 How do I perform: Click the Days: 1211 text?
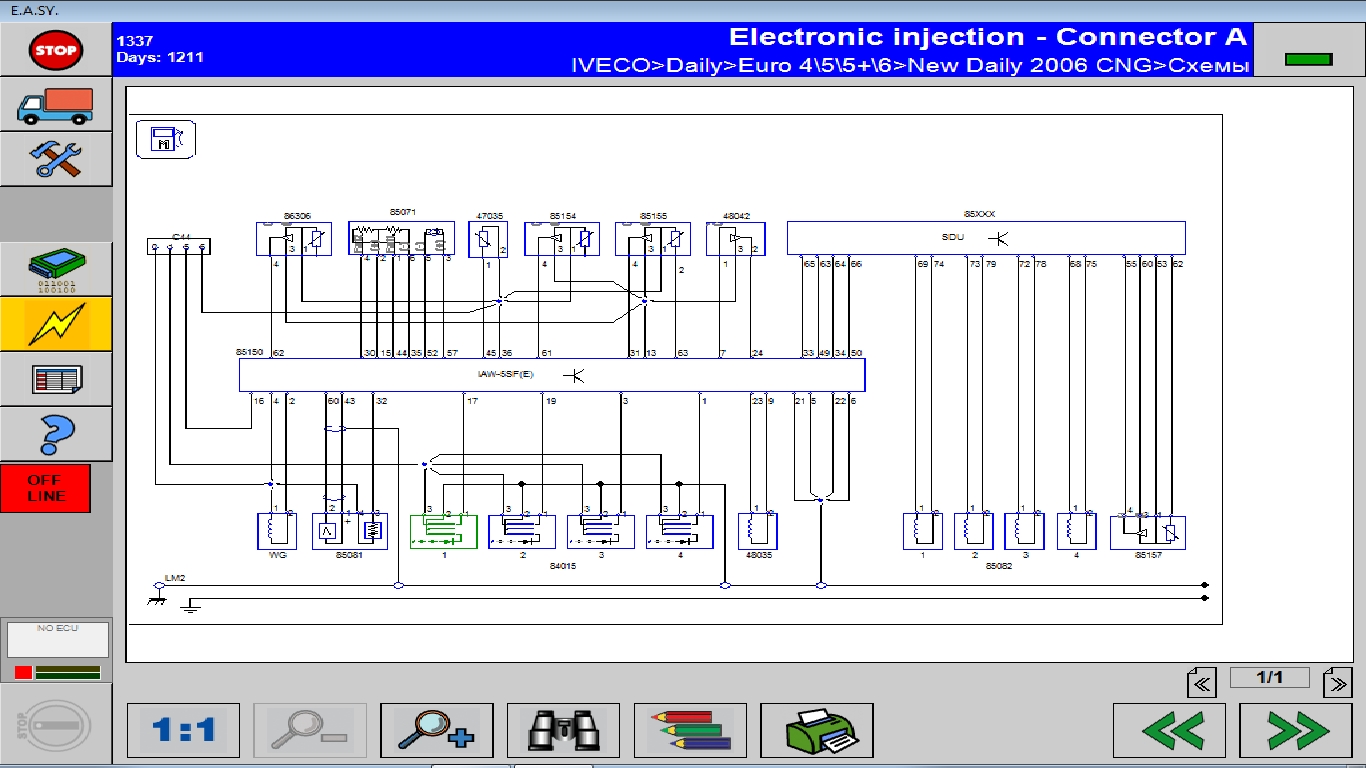[x=160, y=57]
